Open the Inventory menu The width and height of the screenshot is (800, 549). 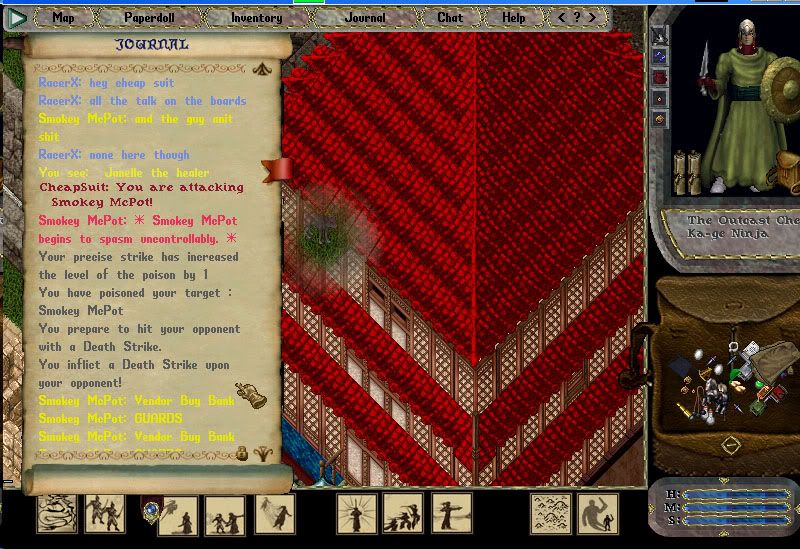click(x=256, y=18)
